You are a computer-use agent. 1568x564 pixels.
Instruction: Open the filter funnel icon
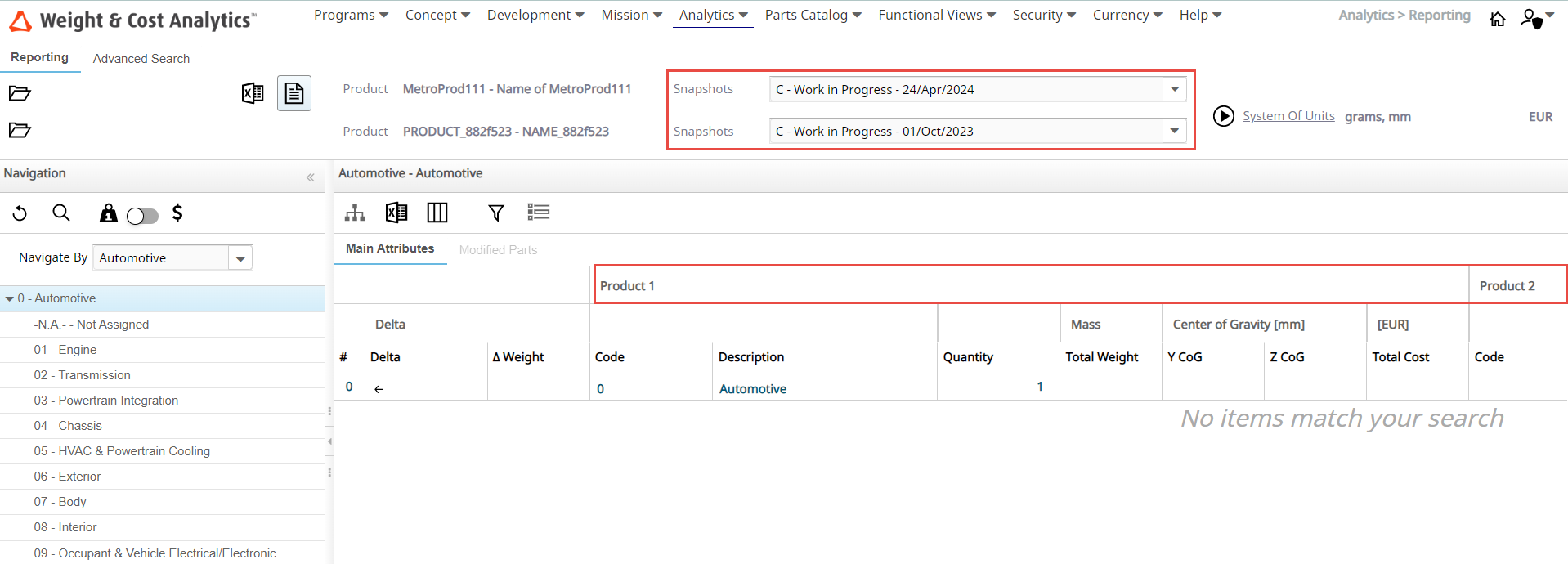[x=495, y=213]
